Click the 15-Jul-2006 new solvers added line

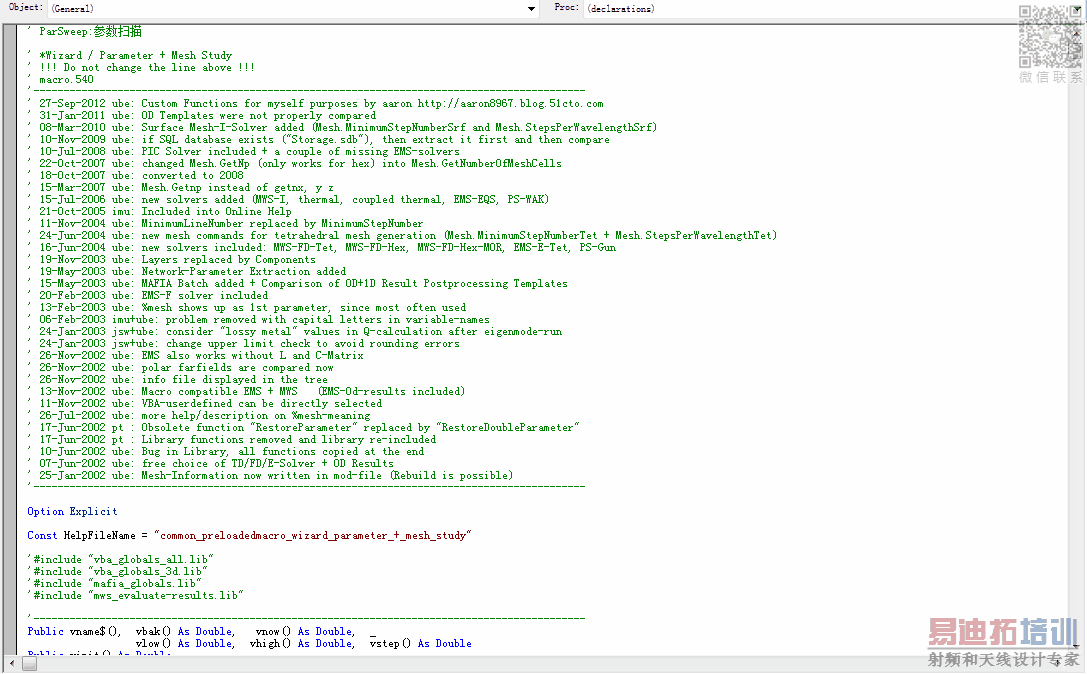click(x=288, y=199)
